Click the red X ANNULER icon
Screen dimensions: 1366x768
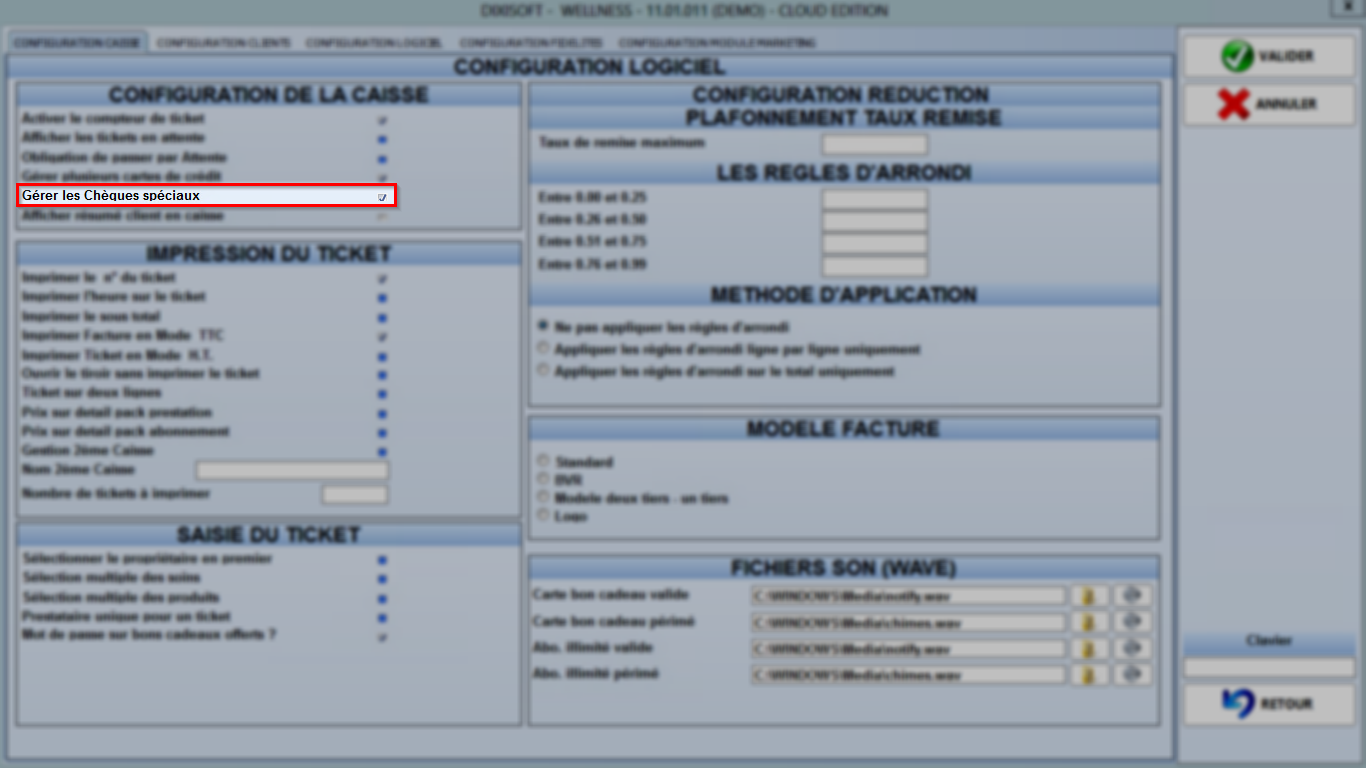(x=1234, y=104)
